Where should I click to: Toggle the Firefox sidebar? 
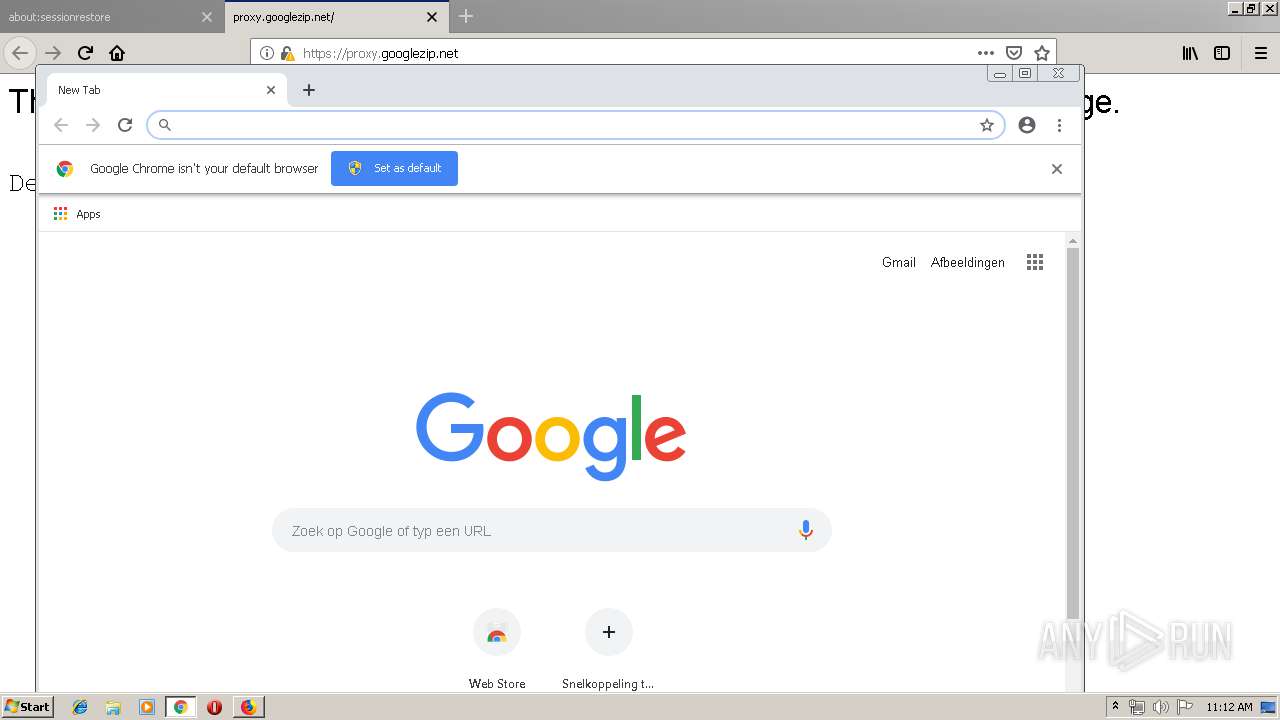tap(1222, 53)
